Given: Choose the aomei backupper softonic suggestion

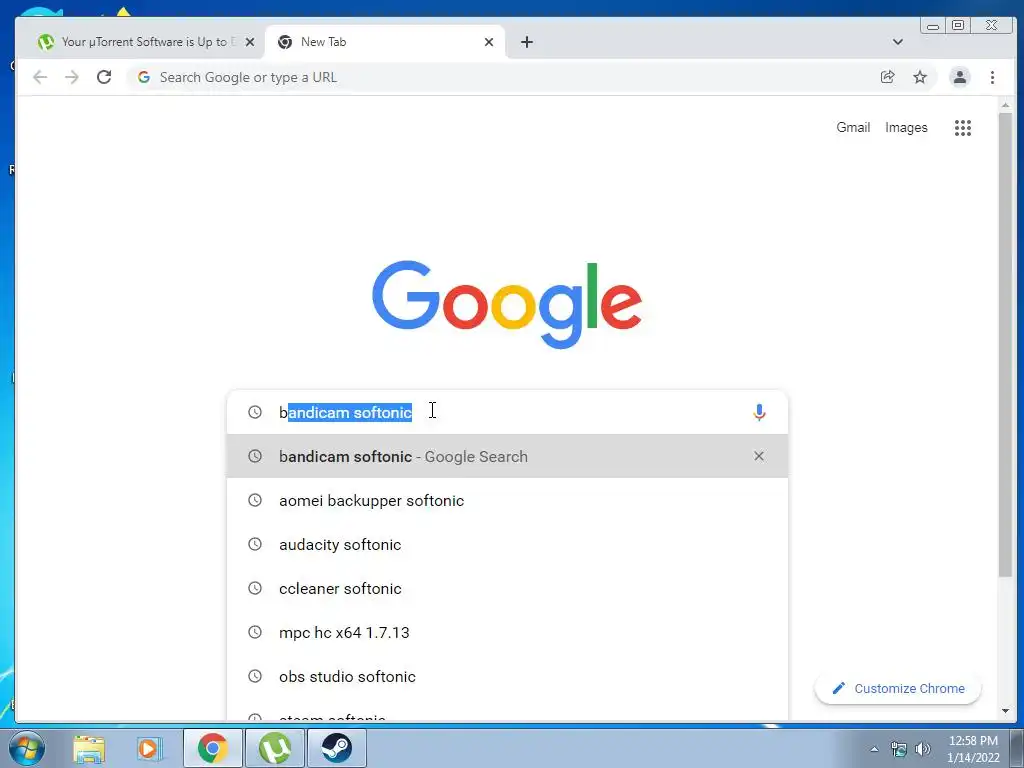Looking at the screenshot, I should coord(507,500).
